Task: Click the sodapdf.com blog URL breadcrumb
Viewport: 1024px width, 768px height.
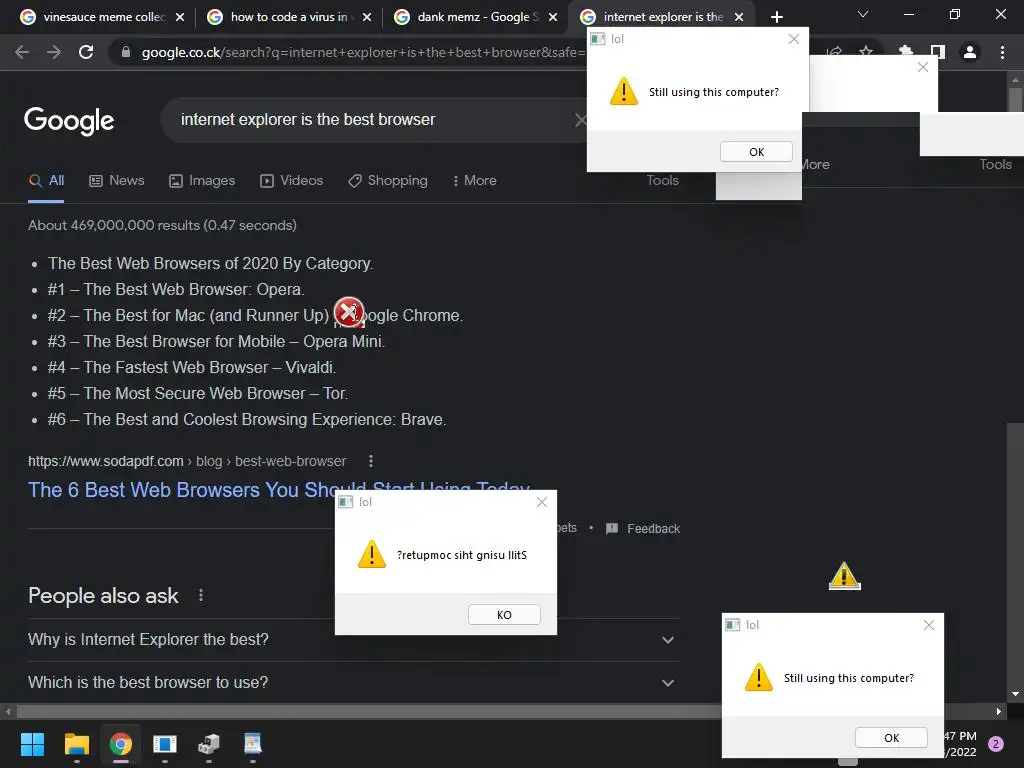Action: [187, 461]
